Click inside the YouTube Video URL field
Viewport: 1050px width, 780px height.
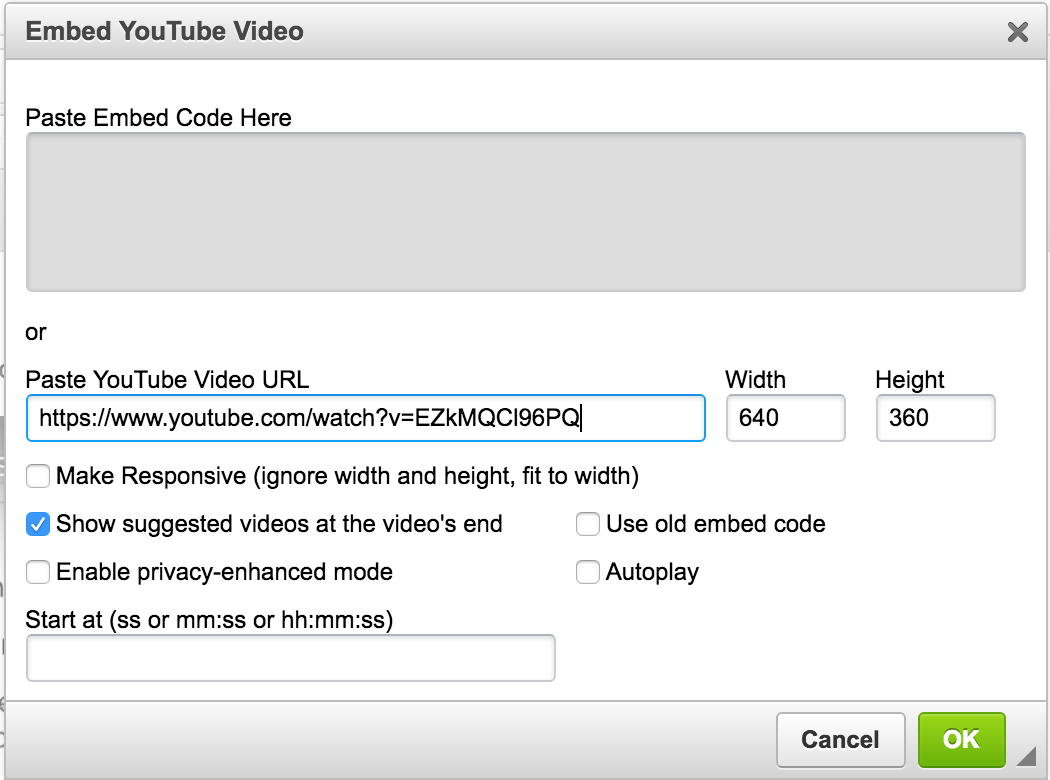coord(365,418)
